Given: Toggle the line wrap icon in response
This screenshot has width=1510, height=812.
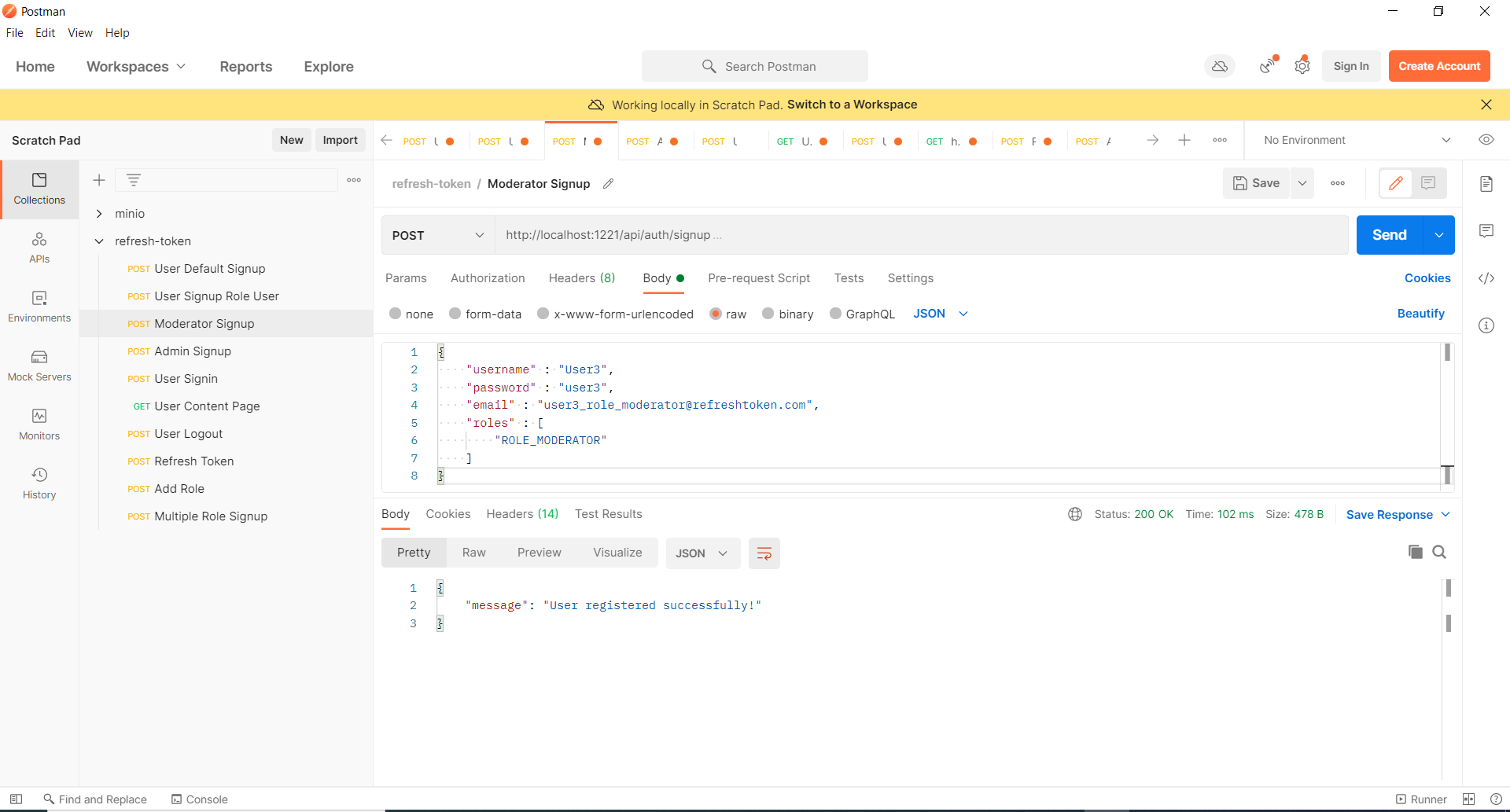Looking at the screenshot, I should click(764, 553).
